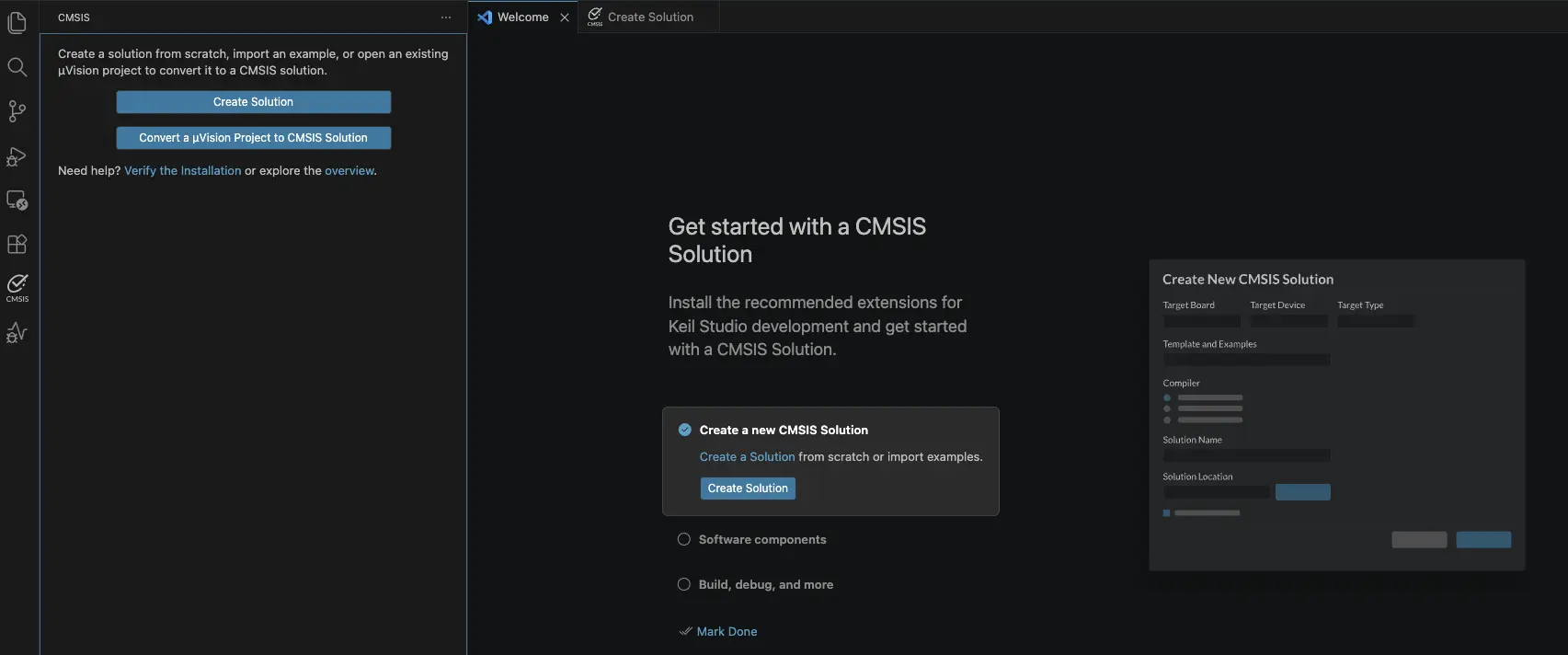The width and height of the screenshot is (1568, 655).
Task: Click Convert a µVision Project to CMSIS Solution
Action: click(254, 138)
